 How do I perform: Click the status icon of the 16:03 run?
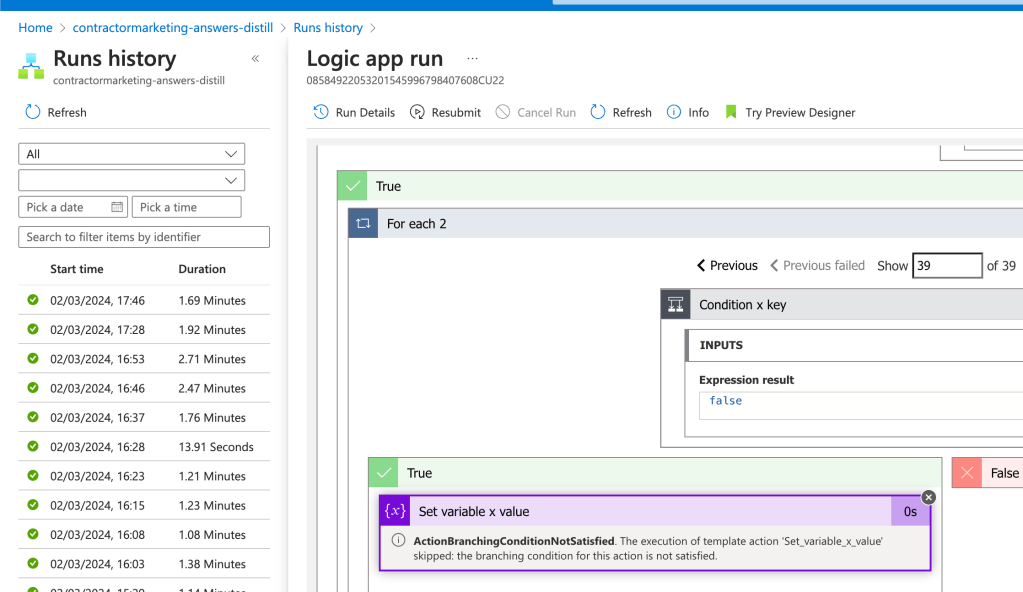[x=33, y=563]
